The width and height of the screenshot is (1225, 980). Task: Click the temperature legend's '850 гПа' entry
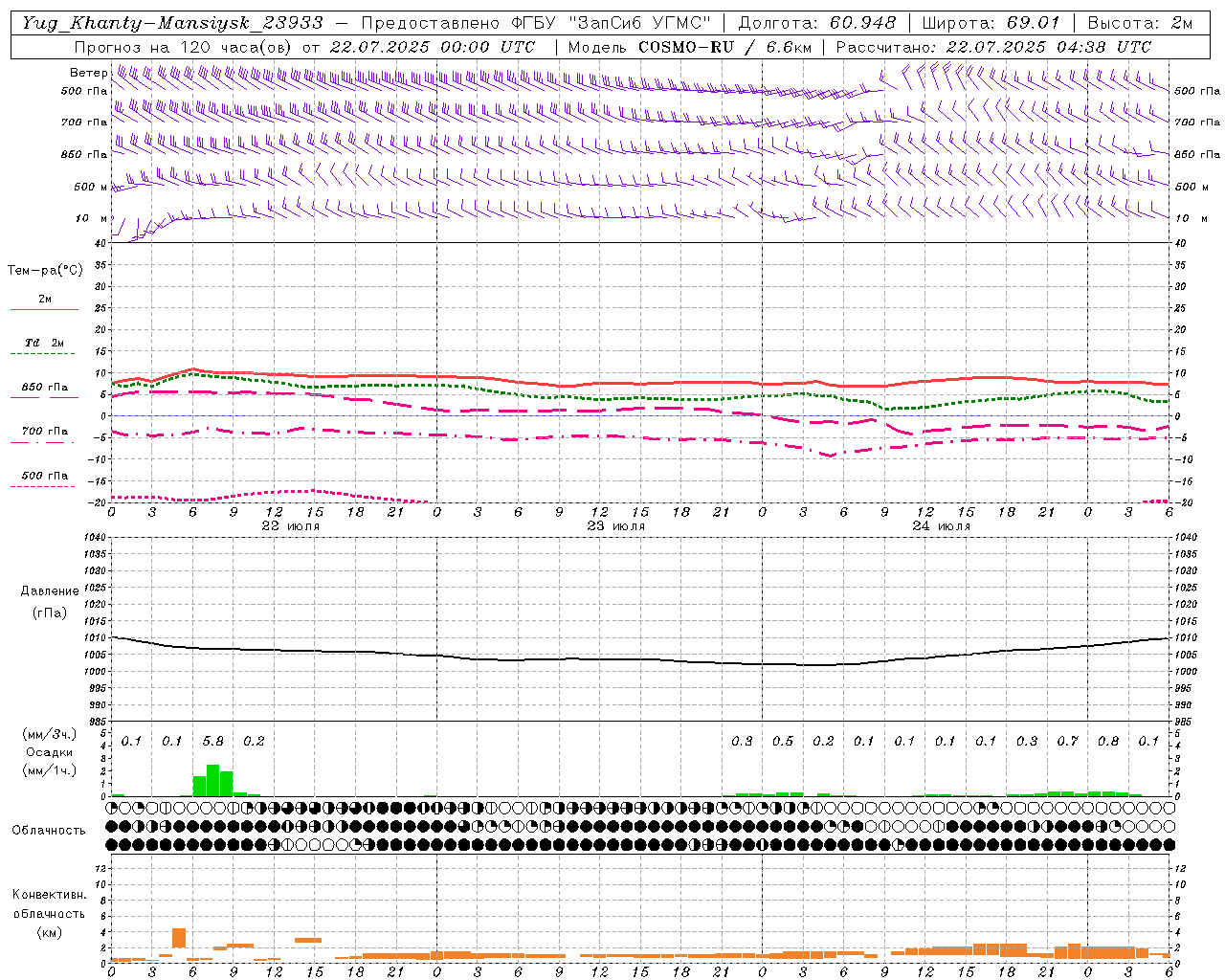pyautogui.click(x=45, y=388)
